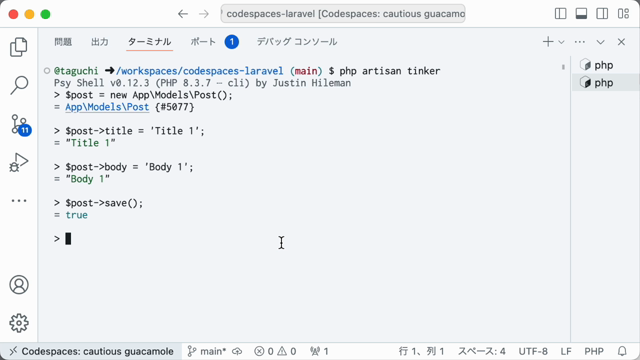Viewport: 640px width, 360px height.
Task: Change the PHP language mode
Action: coord(594,351)
